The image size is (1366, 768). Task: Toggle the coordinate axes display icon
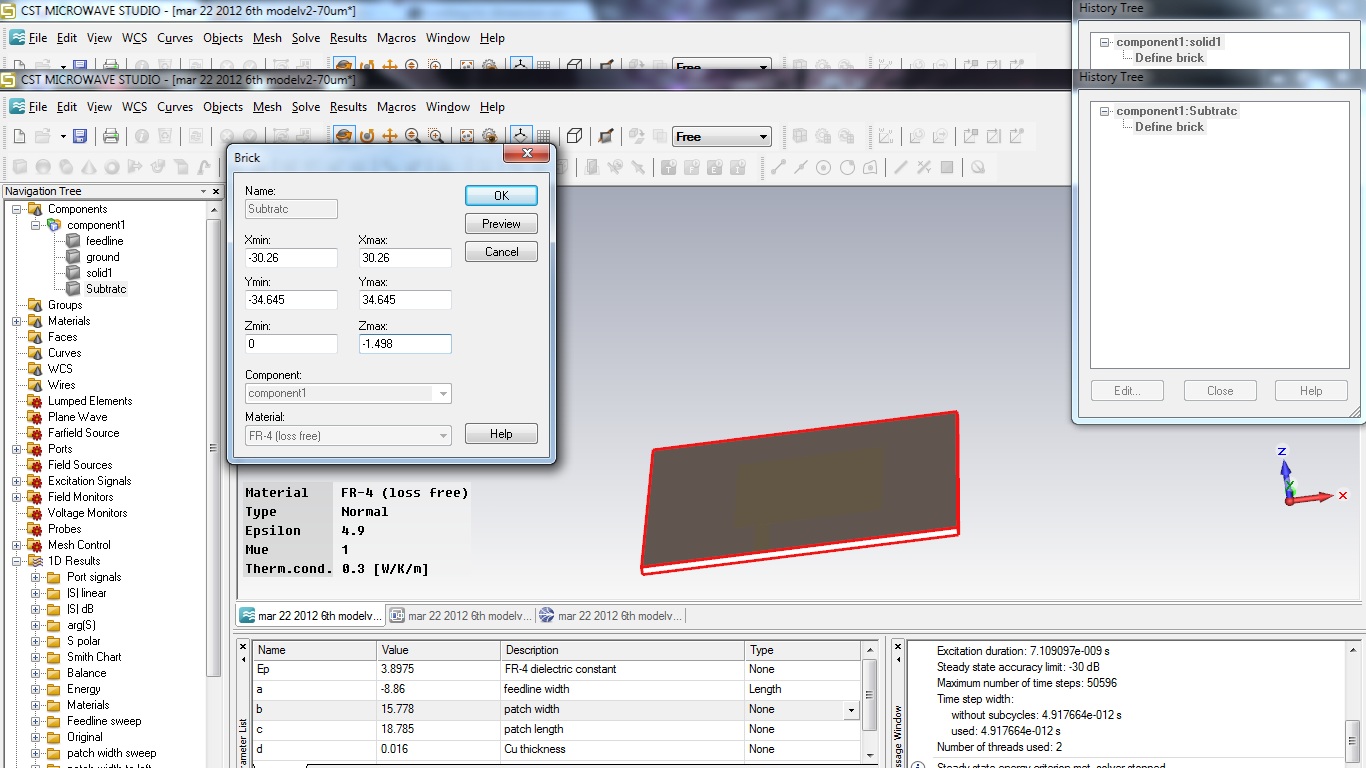click(x=521, y=136)
